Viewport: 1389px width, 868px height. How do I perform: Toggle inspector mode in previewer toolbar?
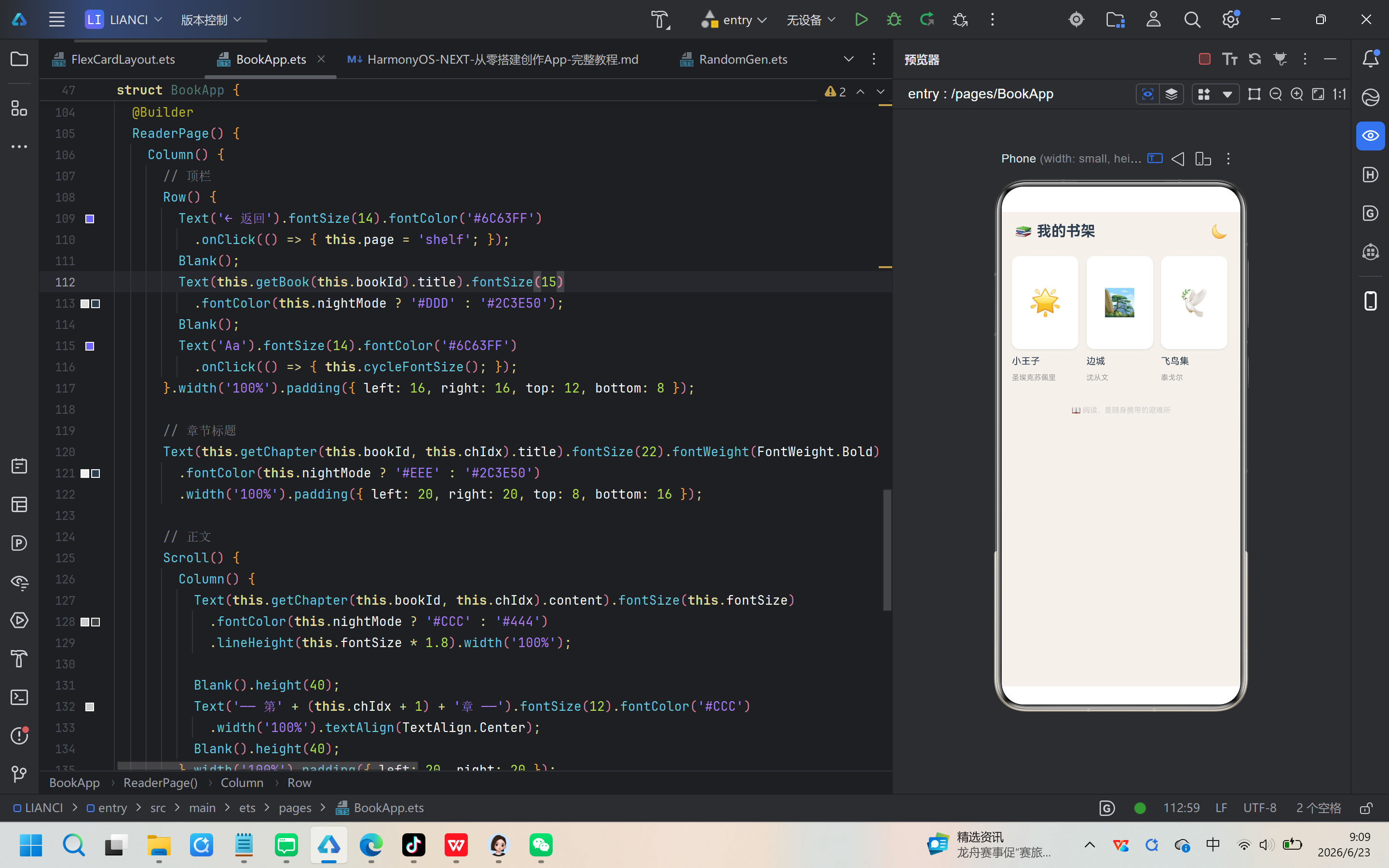[x=1147, y=94]
